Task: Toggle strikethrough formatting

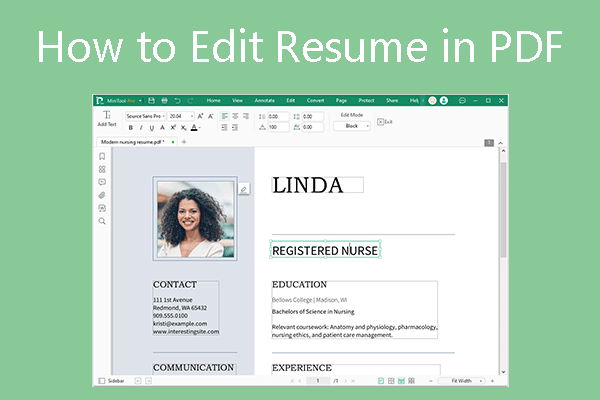Action: (163, 127)
